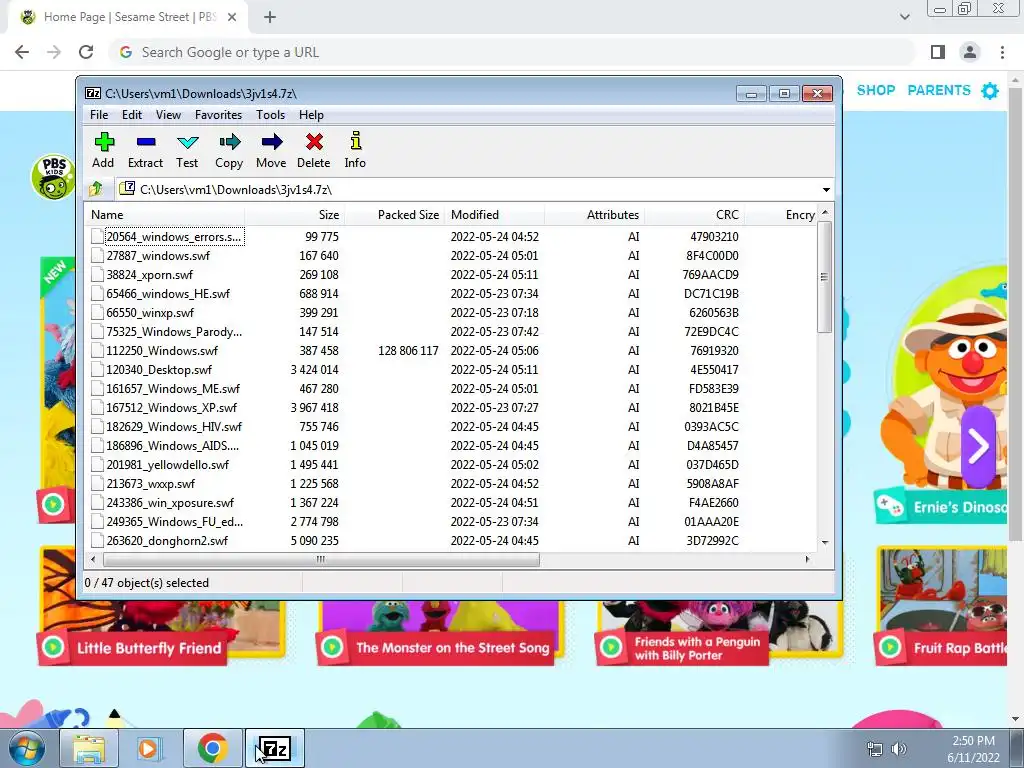Click the volume speaker tray icon

pos(899,749)
